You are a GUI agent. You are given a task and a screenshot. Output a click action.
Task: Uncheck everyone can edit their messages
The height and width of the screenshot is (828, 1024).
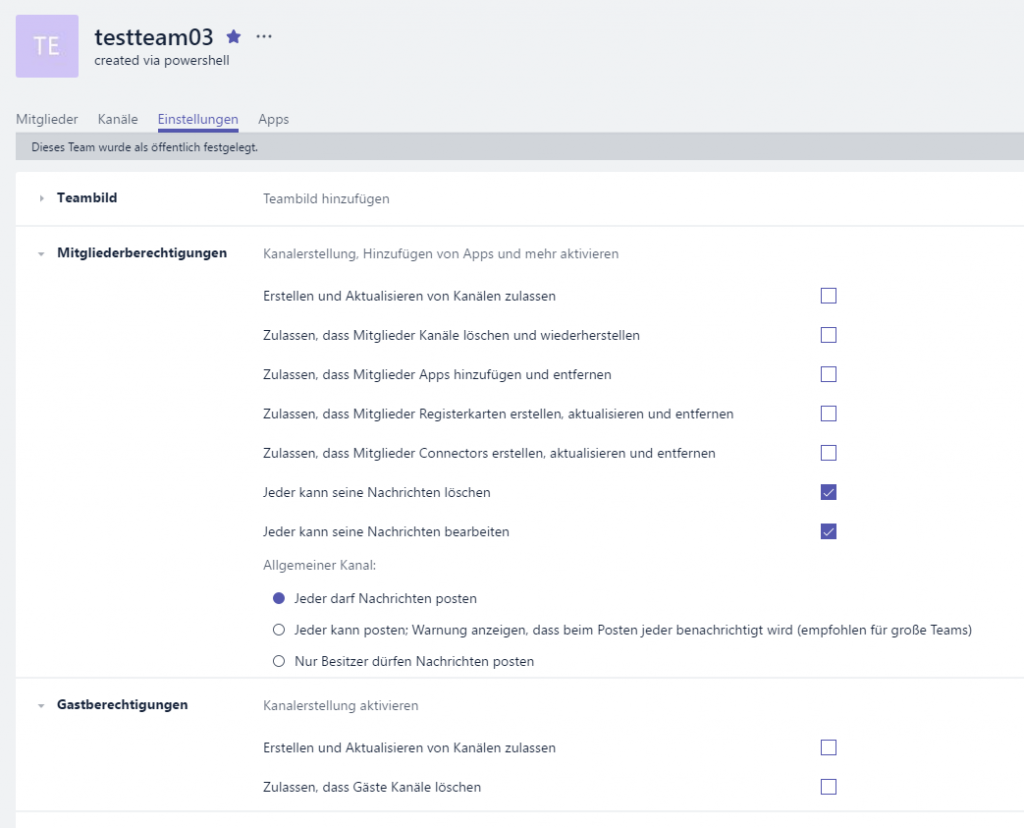point(828,531)
